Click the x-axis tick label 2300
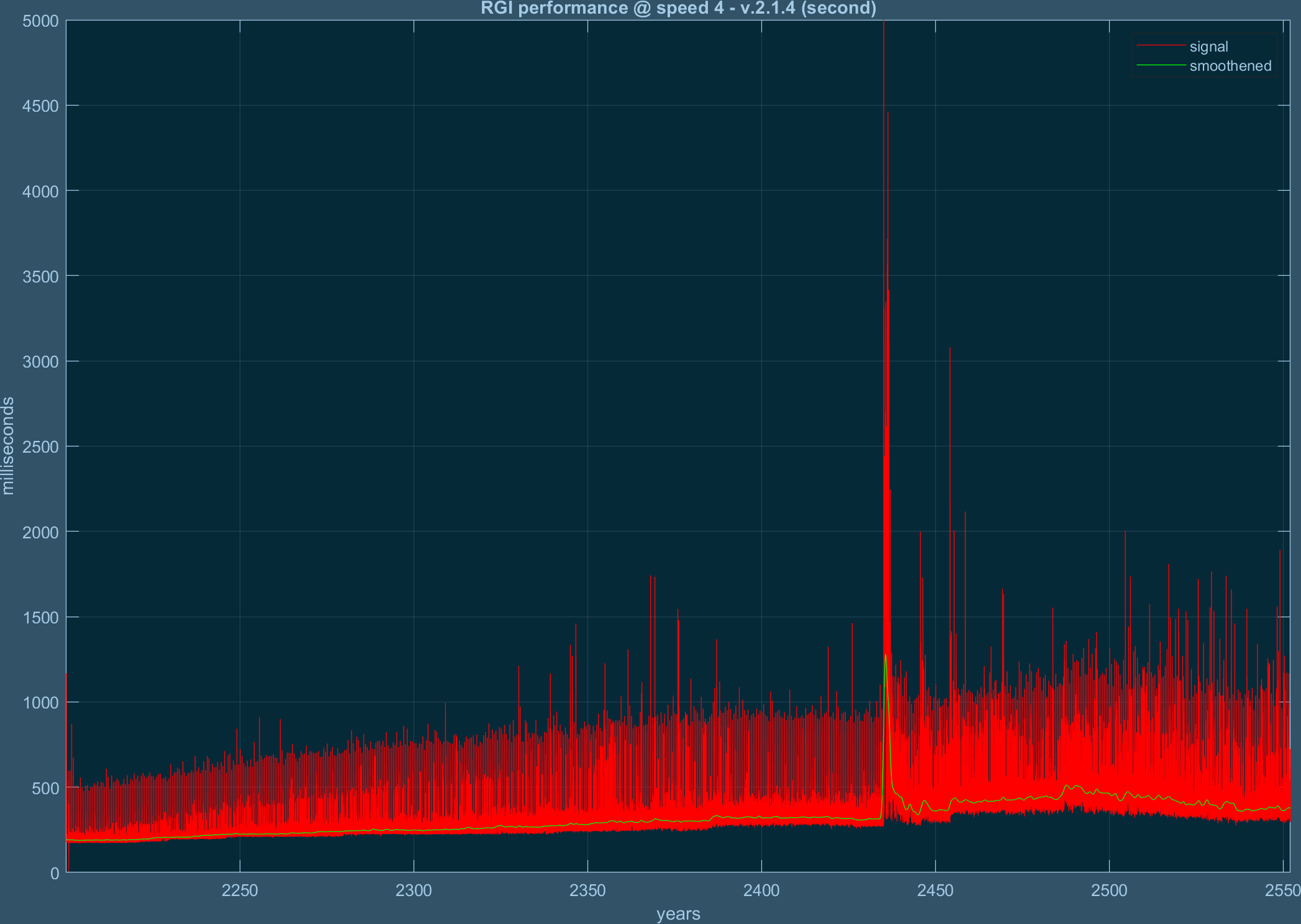Viewport: 1301px width, 924px height. click(414, 890)
